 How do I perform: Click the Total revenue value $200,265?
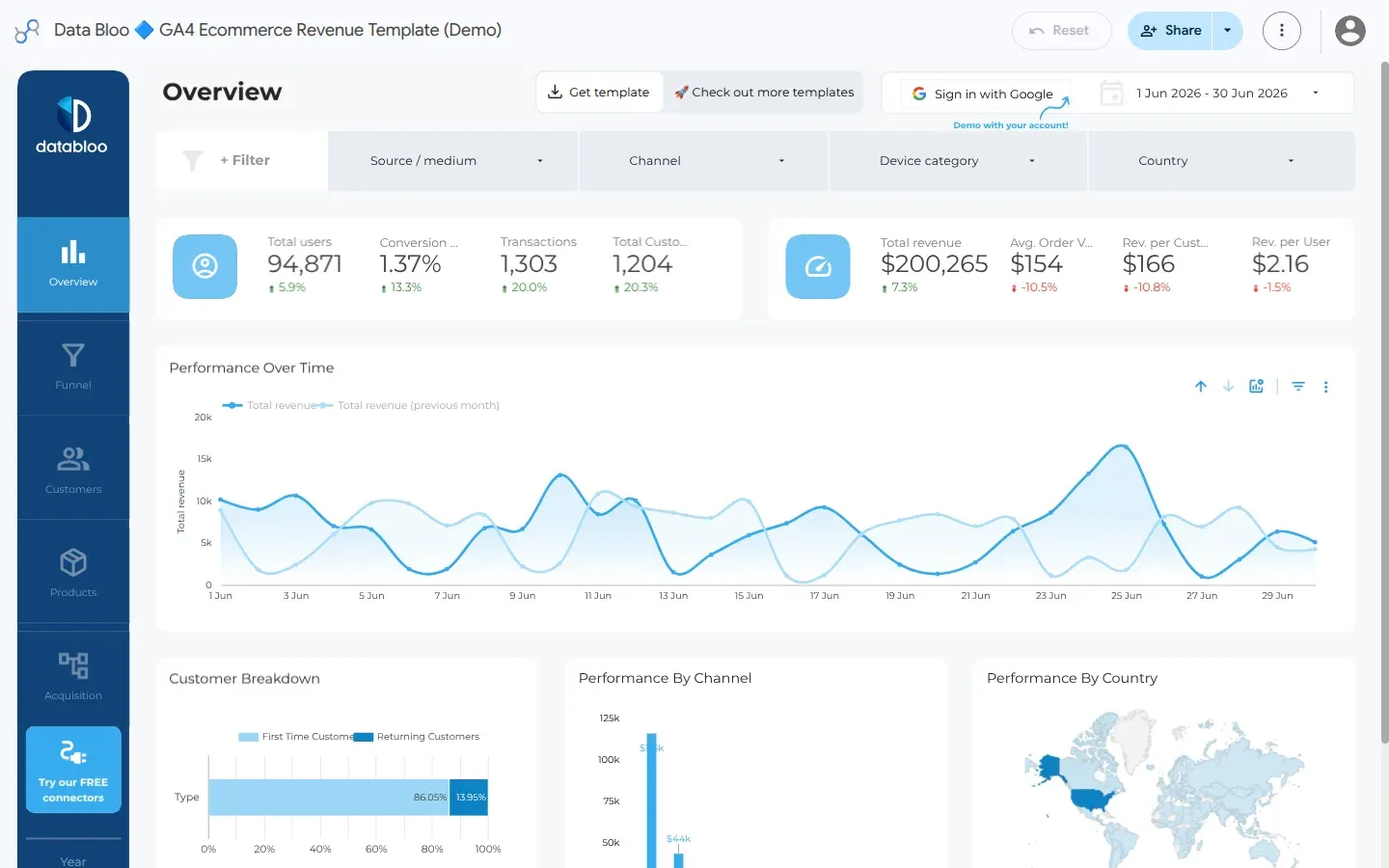point(934,264)
